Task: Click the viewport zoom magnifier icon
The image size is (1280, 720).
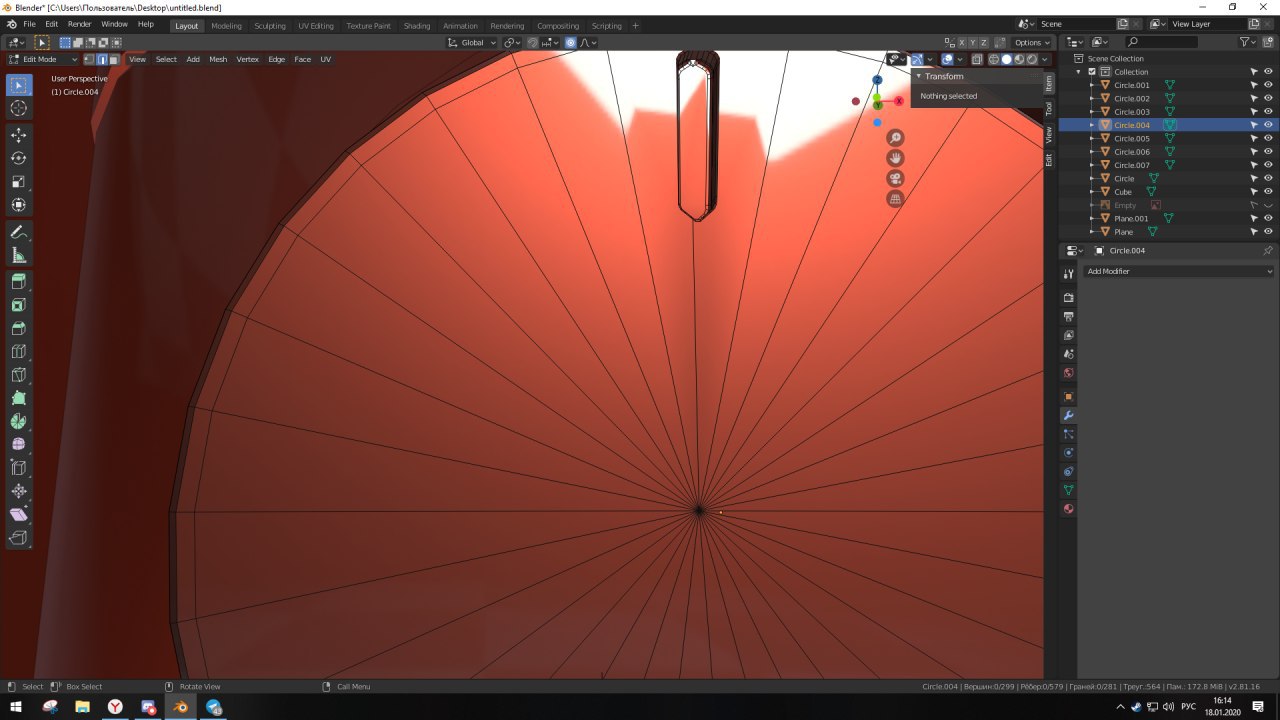Action: click(895, 138)
